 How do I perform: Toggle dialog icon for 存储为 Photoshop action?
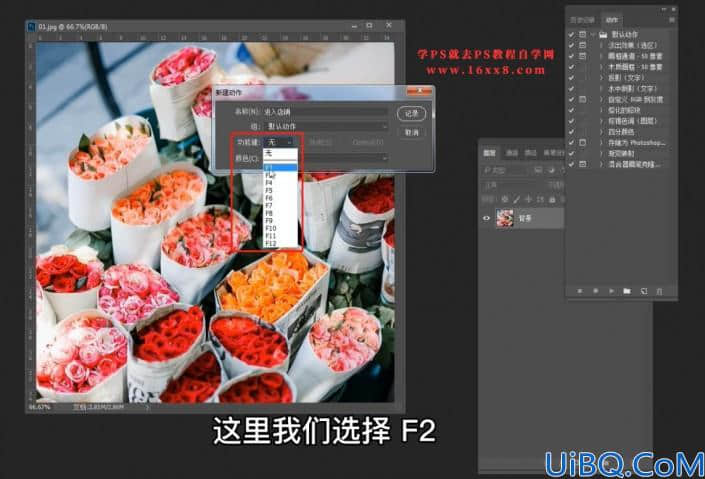(583, 143)
